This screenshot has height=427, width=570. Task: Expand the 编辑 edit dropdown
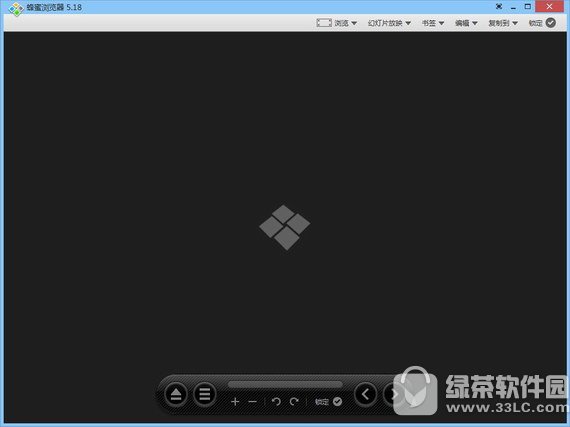[x=466, y=23]
